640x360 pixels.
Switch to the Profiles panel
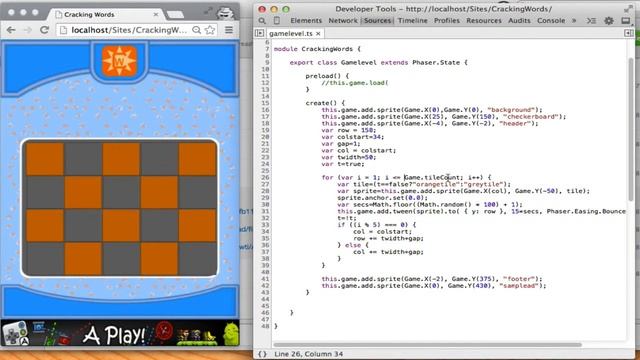pyautogui.click(x=447, y=20)
